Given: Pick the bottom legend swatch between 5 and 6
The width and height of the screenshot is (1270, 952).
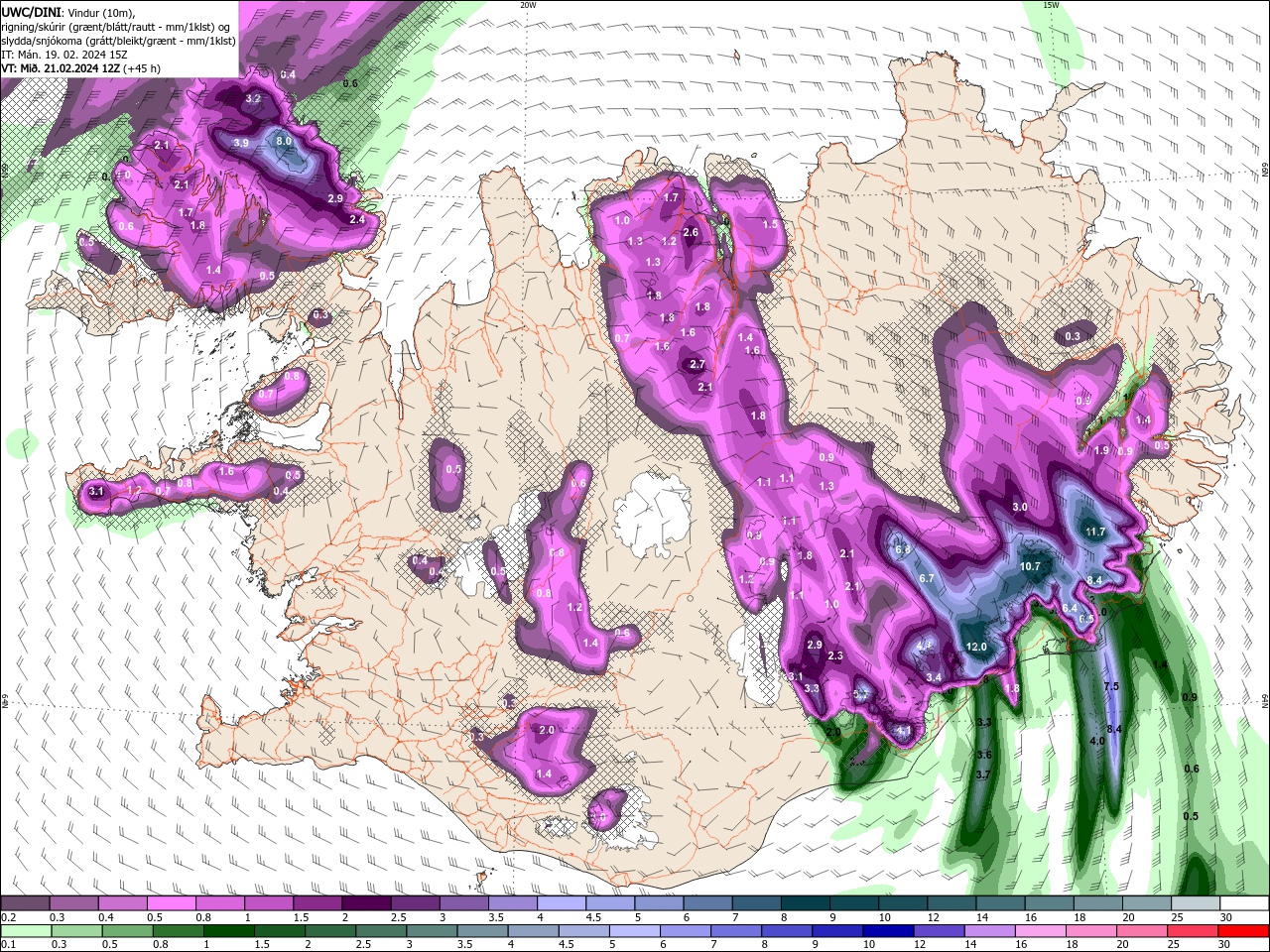Looking at the screenshot, I should 634,931.
